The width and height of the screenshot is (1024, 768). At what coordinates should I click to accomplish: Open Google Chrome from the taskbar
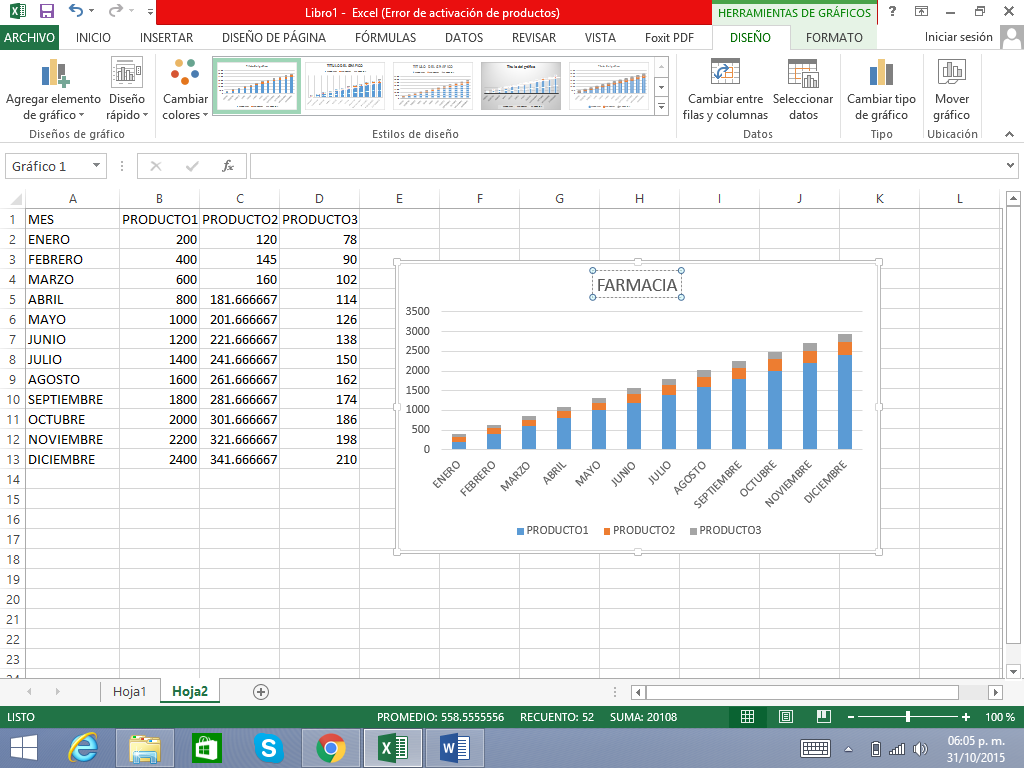tap(331, 747)
